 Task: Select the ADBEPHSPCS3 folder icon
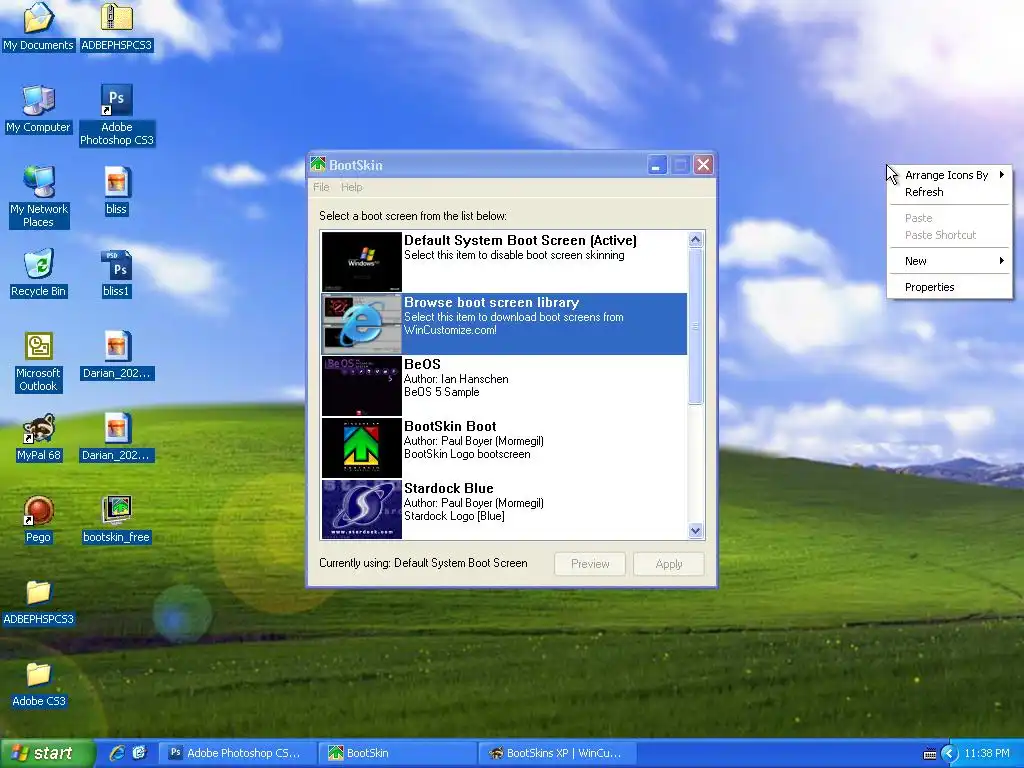[x=39, y=601]
